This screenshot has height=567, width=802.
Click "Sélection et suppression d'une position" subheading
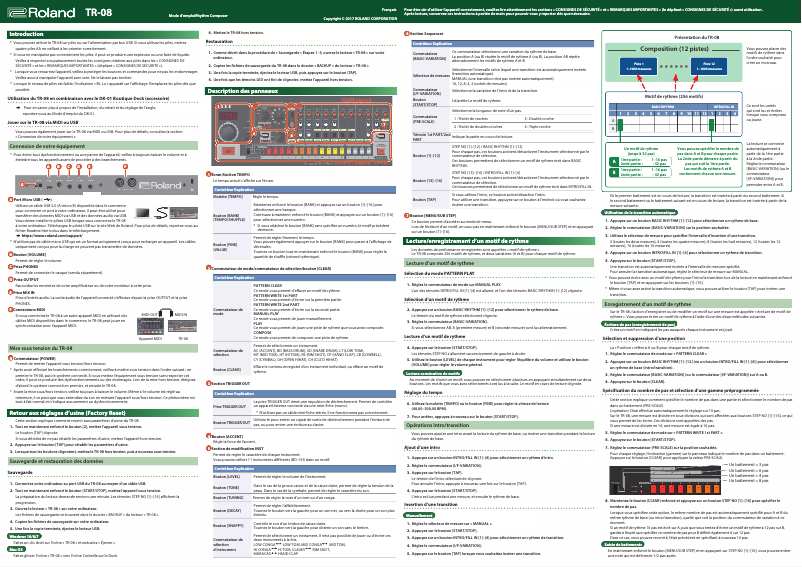pos(643,338)
